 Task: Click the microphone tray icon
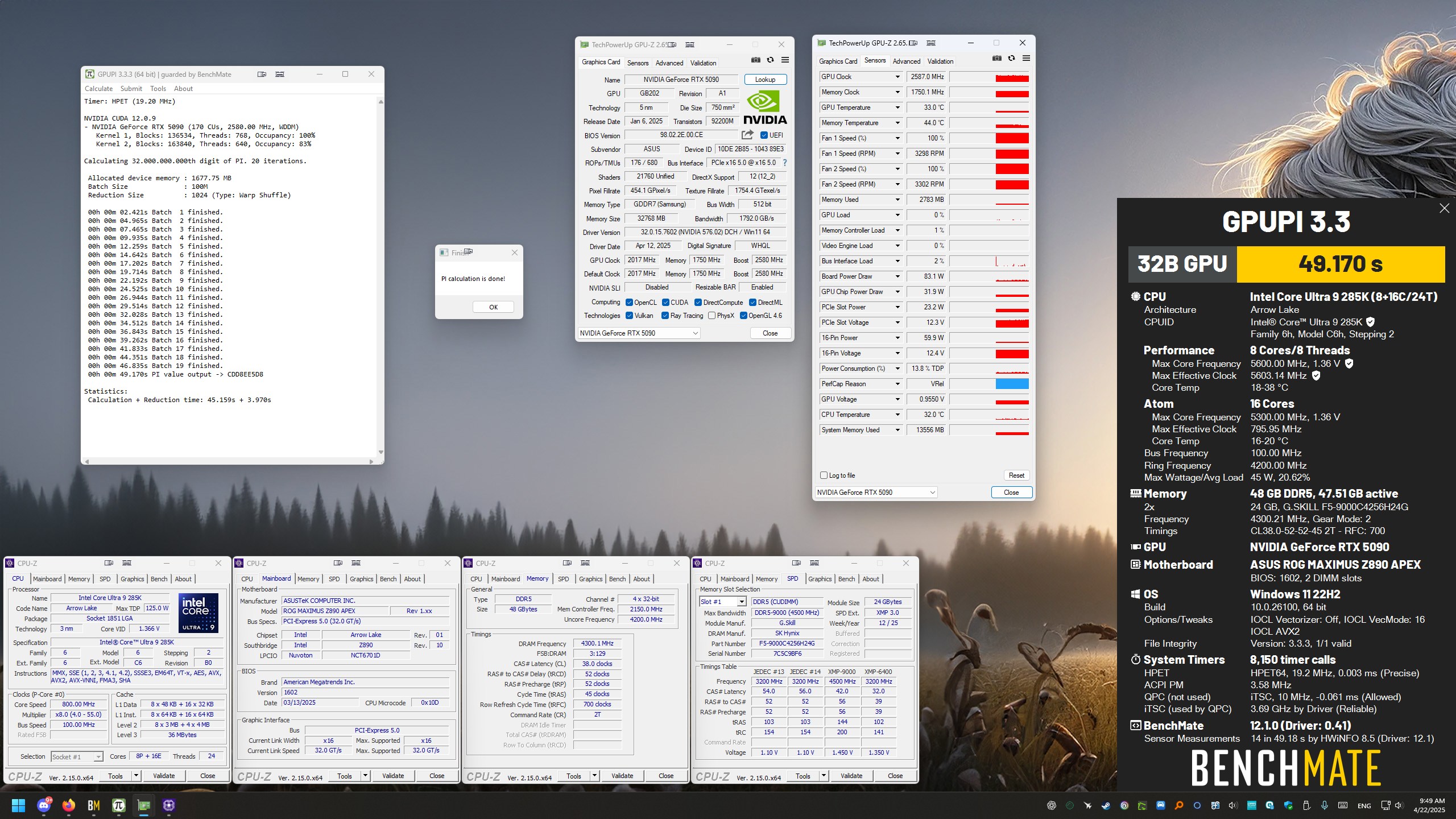point(1325,805)
